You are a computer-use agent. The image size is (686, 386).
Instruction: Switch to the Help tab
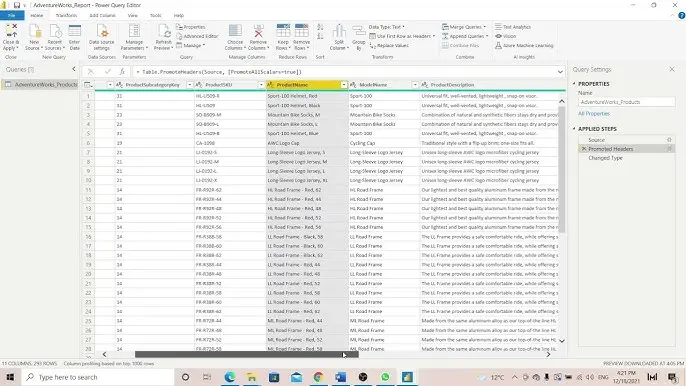[x=178, y=15]
